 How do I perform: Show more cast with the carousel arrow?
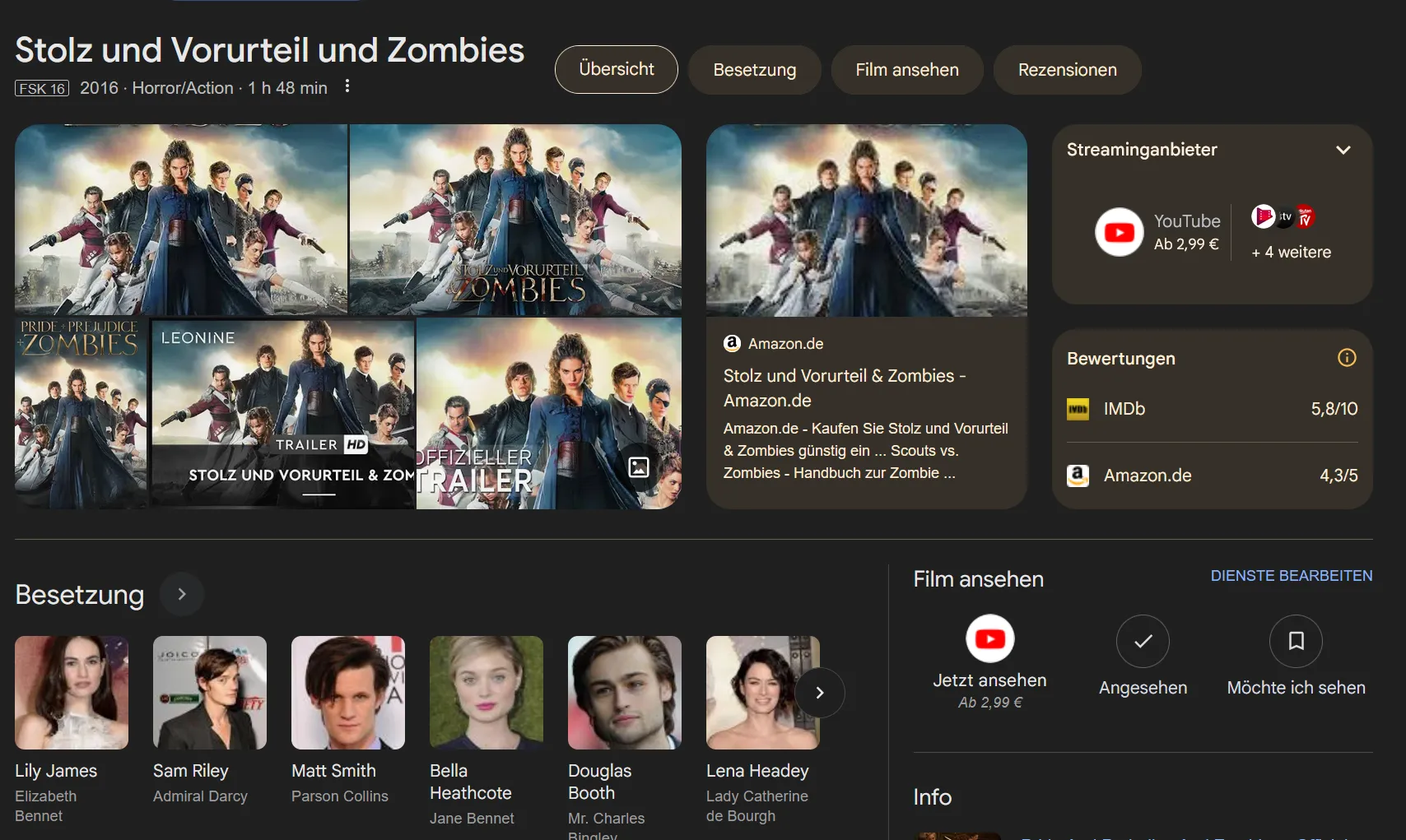(819, 693)
